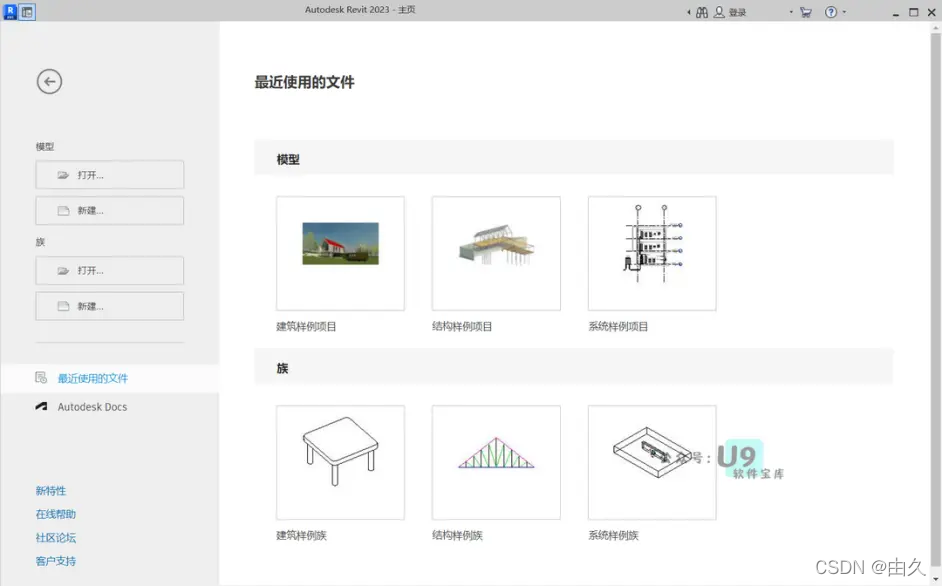The height and width of the screenshot is (586, 942).
Task: Open the 建筑样例项目 thumbnail
Action: click(x=340, y=253)
